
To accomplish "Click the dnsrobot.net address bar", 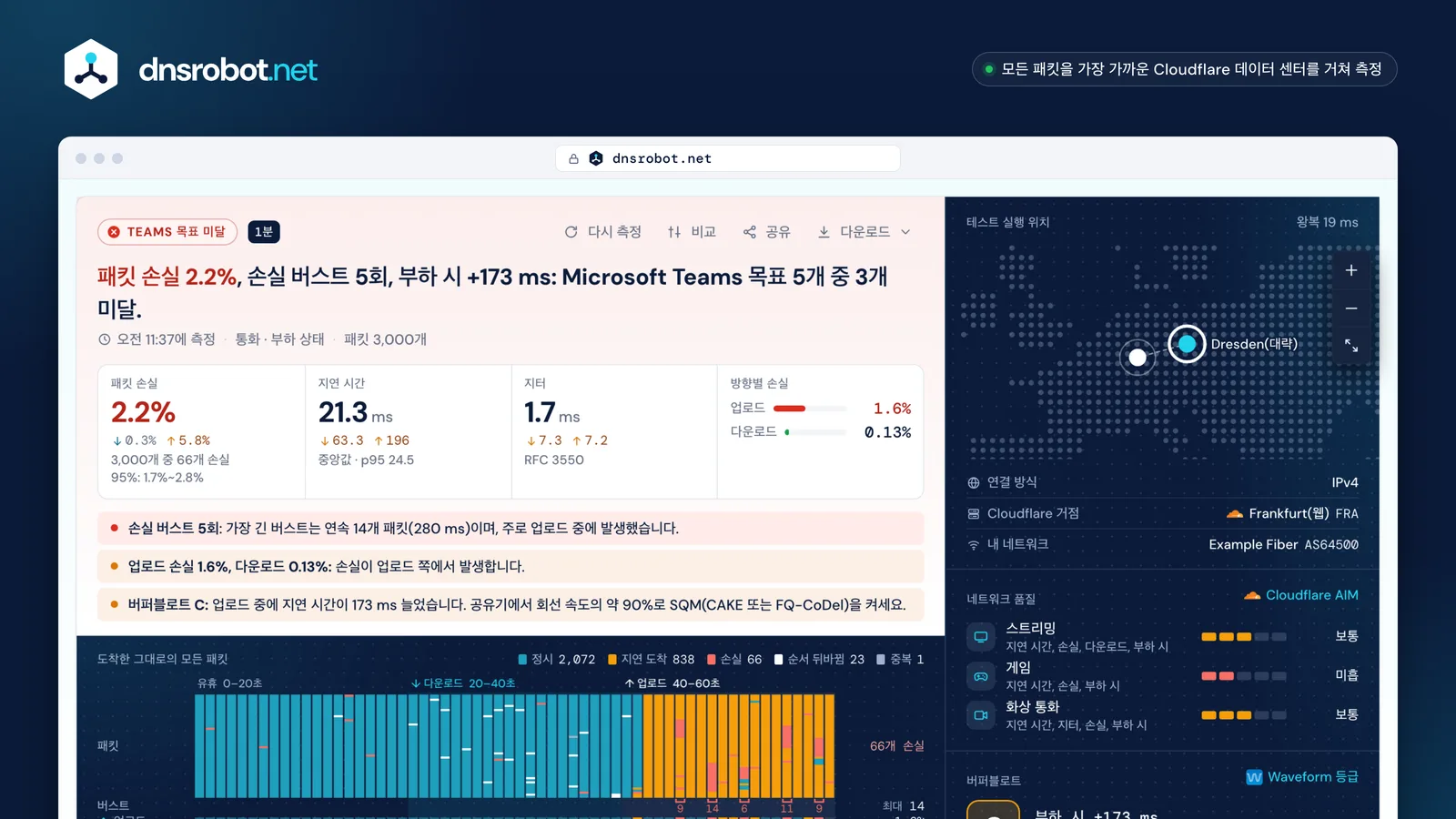I will (x=728, y=158).
